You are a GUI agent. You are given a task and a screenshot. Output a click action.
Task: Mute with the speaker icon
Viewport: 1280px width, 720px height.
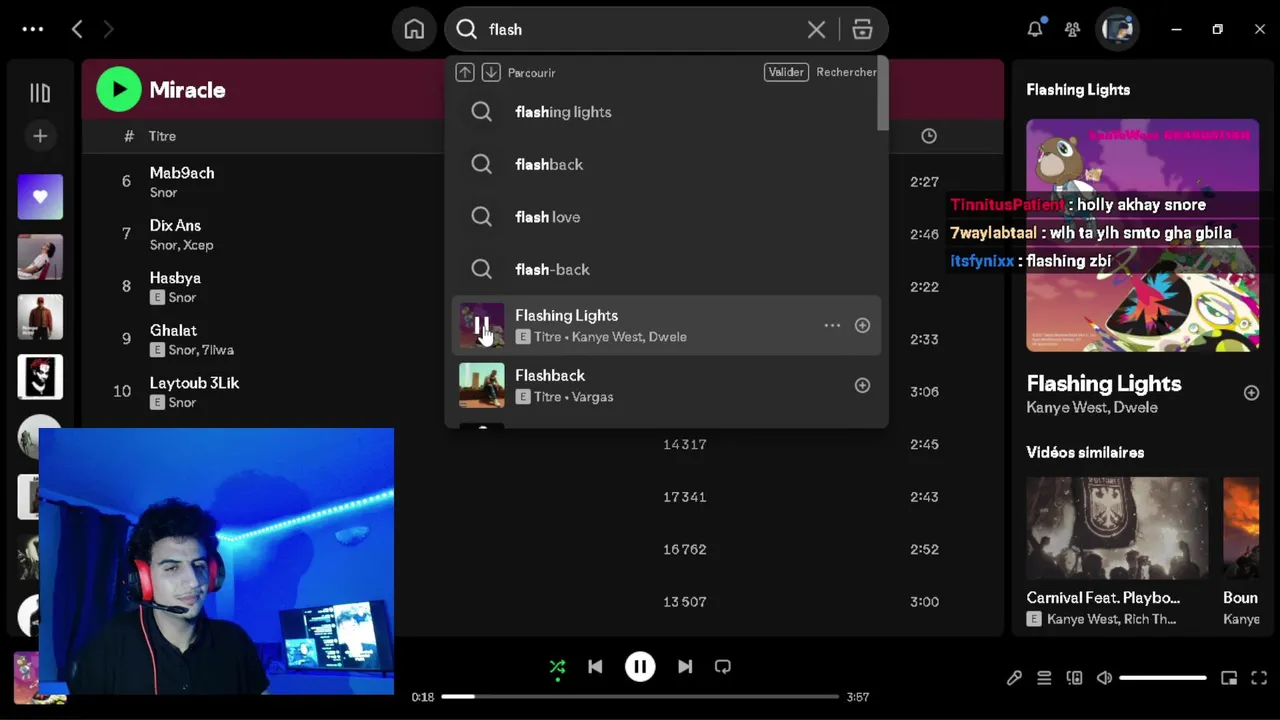tap(1104, 678)
